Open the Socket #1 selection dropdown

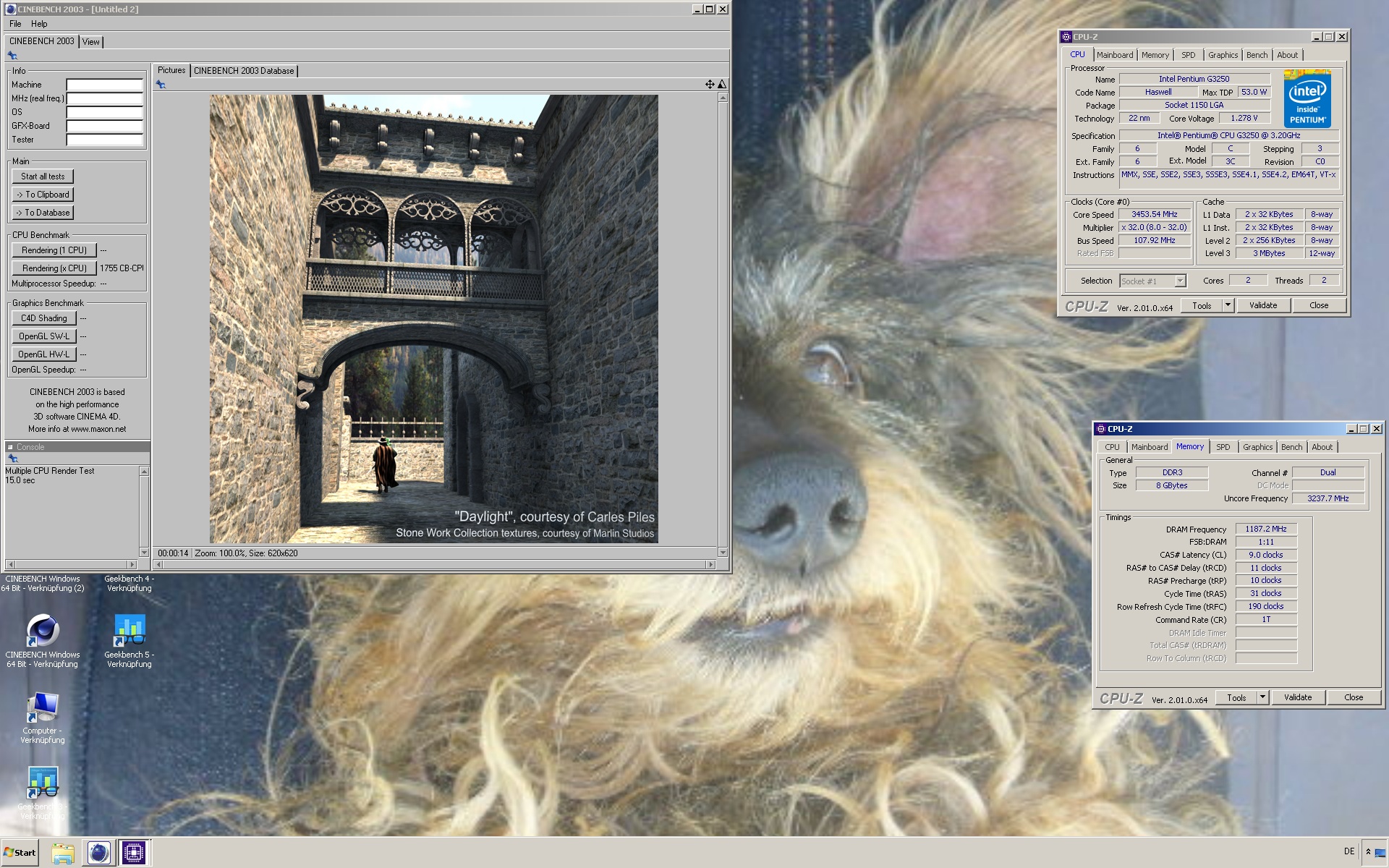pos(1152,281)
